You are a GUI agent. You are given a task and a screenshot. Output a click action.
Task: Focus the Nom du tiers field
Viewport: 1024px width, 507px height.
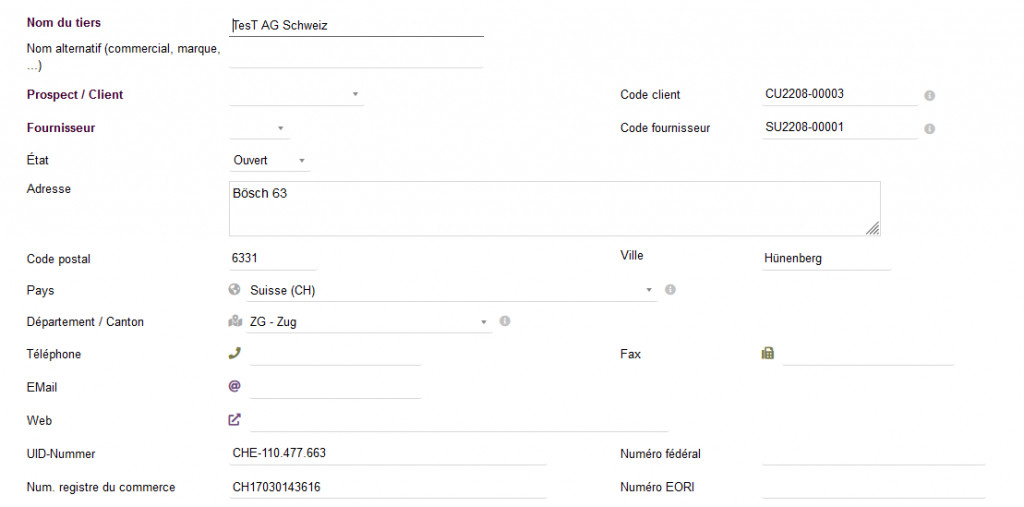click(356, 26)
